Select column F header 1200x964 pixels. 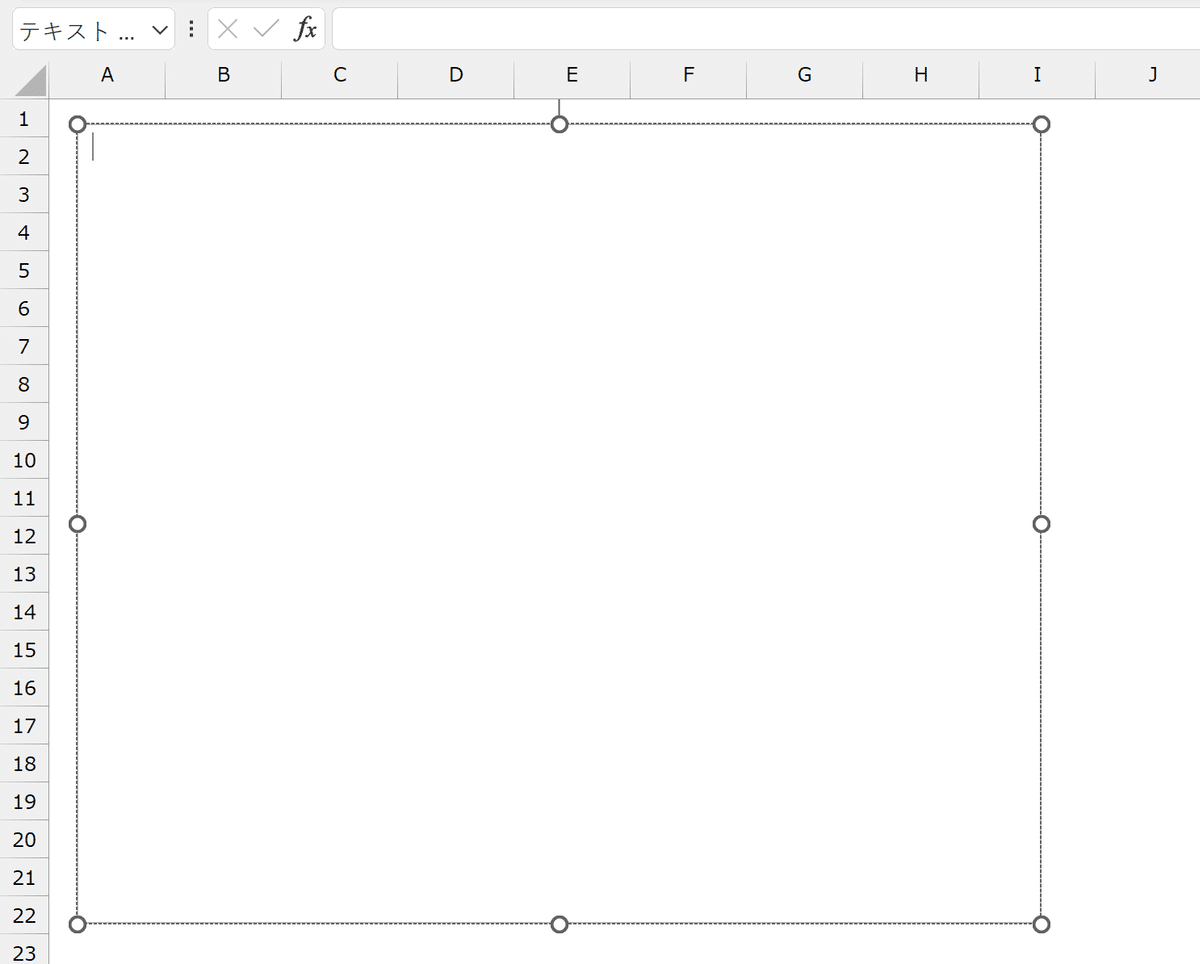pyautogui.click(x=688, y=75)
